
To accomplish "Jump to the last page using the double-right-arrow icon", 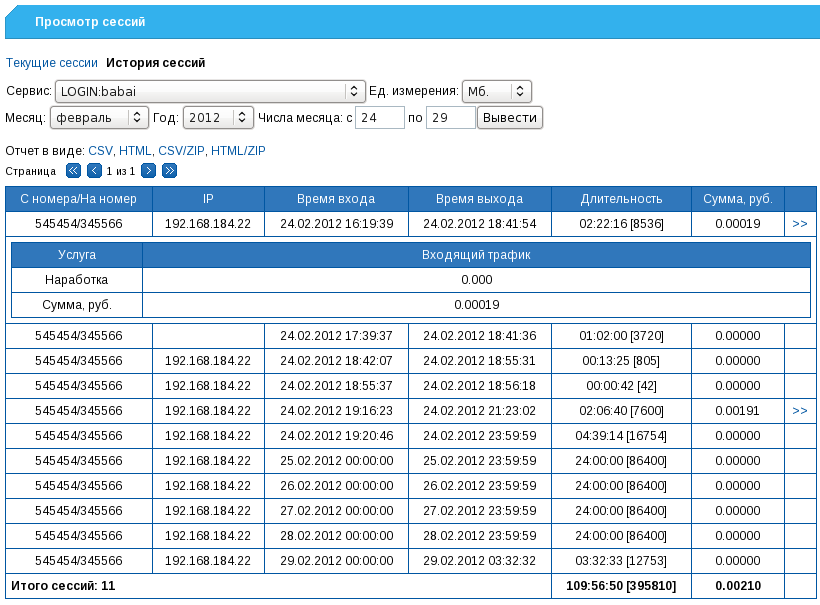I will coord(169,171).
